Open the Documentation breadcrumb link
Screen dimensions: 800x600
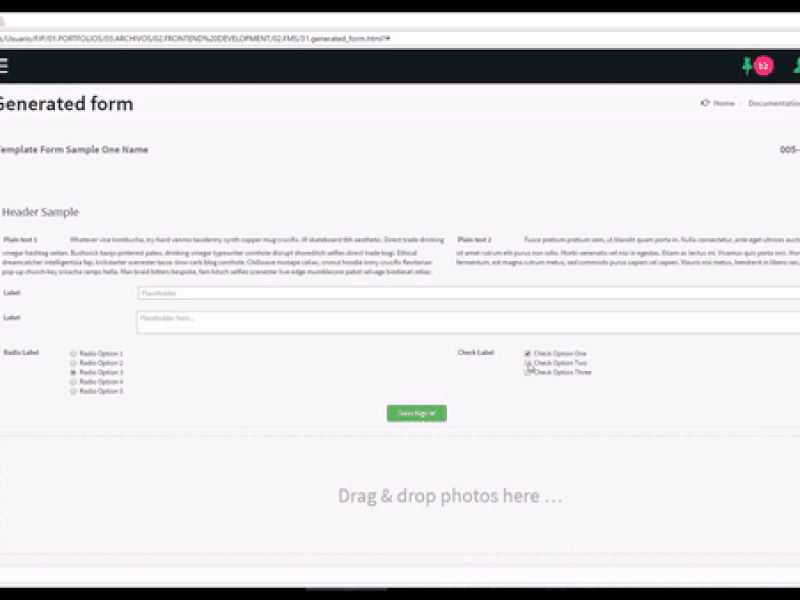[x=774, y=103]
